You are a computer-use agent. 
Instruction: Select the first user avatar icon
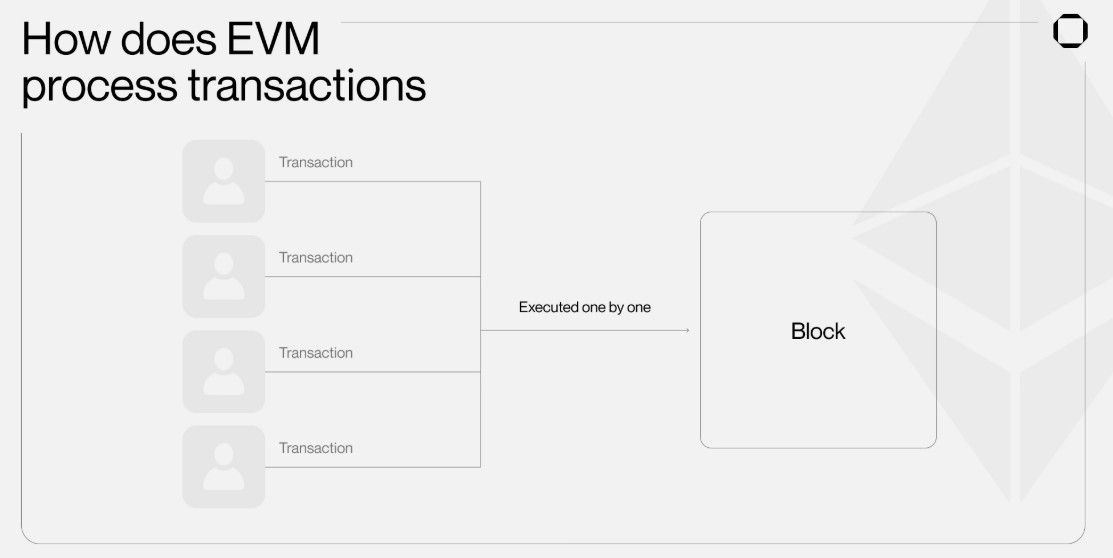pyautogui.click(x=223, y=181)
